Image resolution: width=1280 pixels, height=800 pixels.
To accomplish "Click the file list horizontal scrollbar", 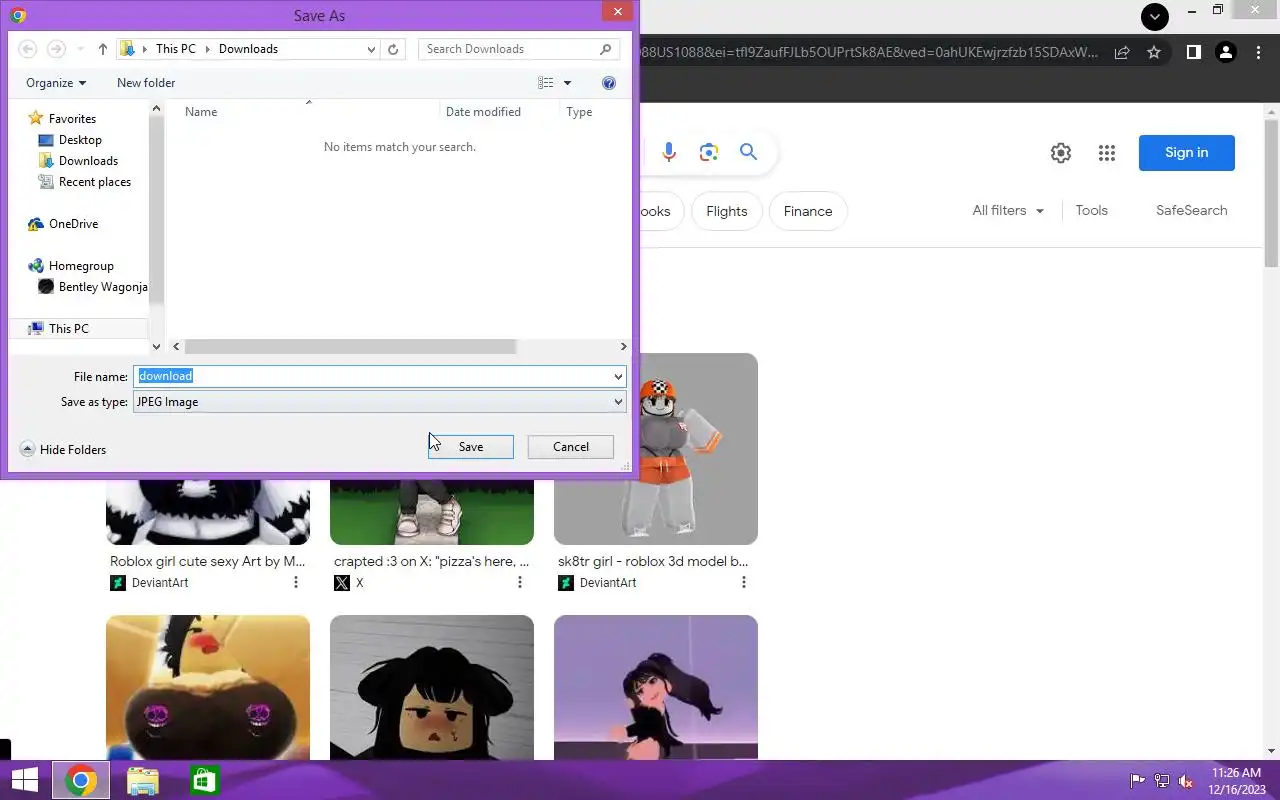I will pos(350,346).
